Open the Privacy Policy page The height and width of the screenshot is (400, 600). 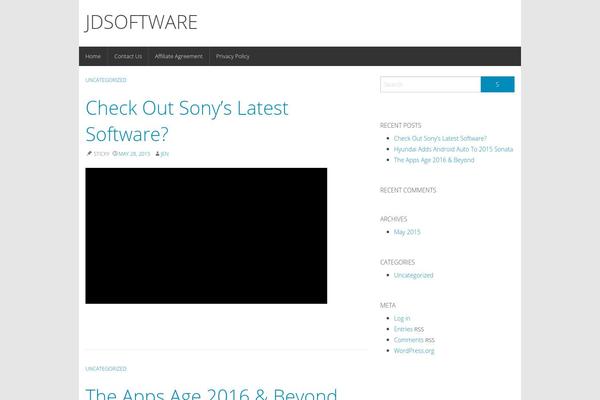[x=232, y=56]
